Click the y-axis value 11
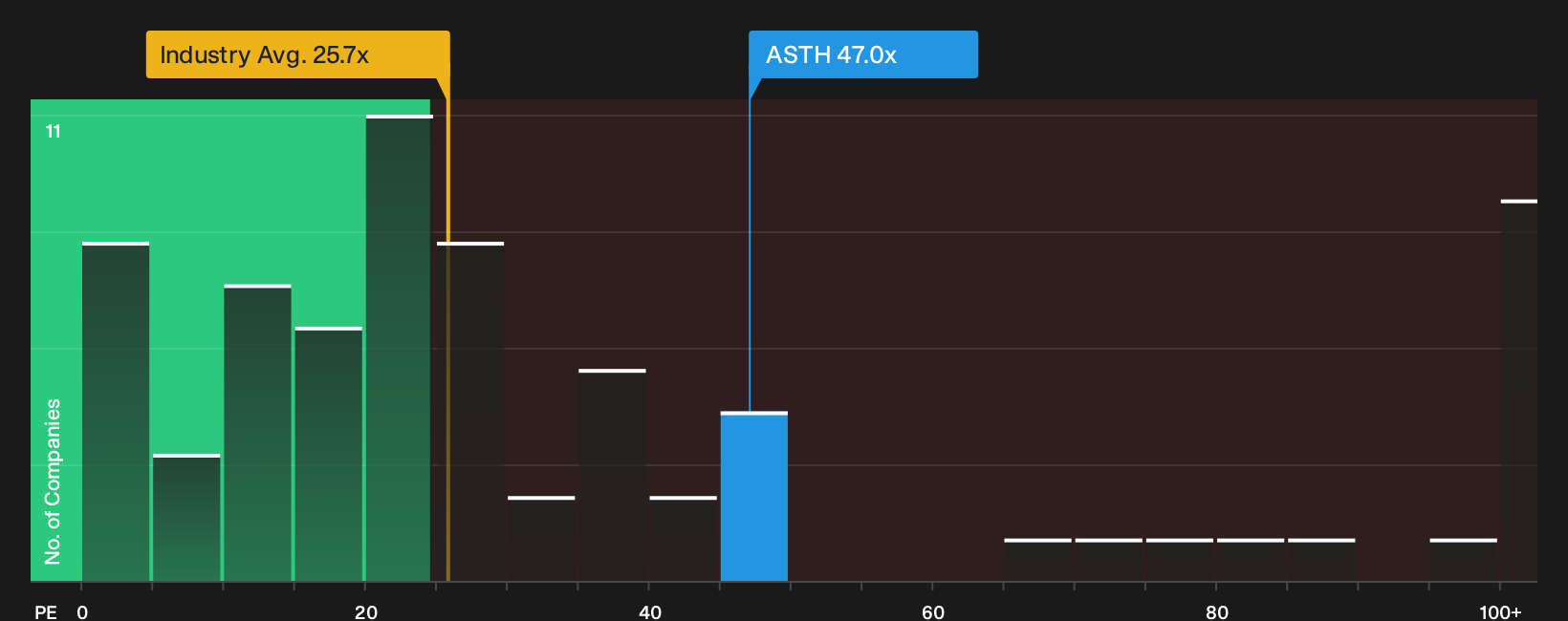Image resolution: width=1568 pixels, height=621 pixels. point(54,131)
